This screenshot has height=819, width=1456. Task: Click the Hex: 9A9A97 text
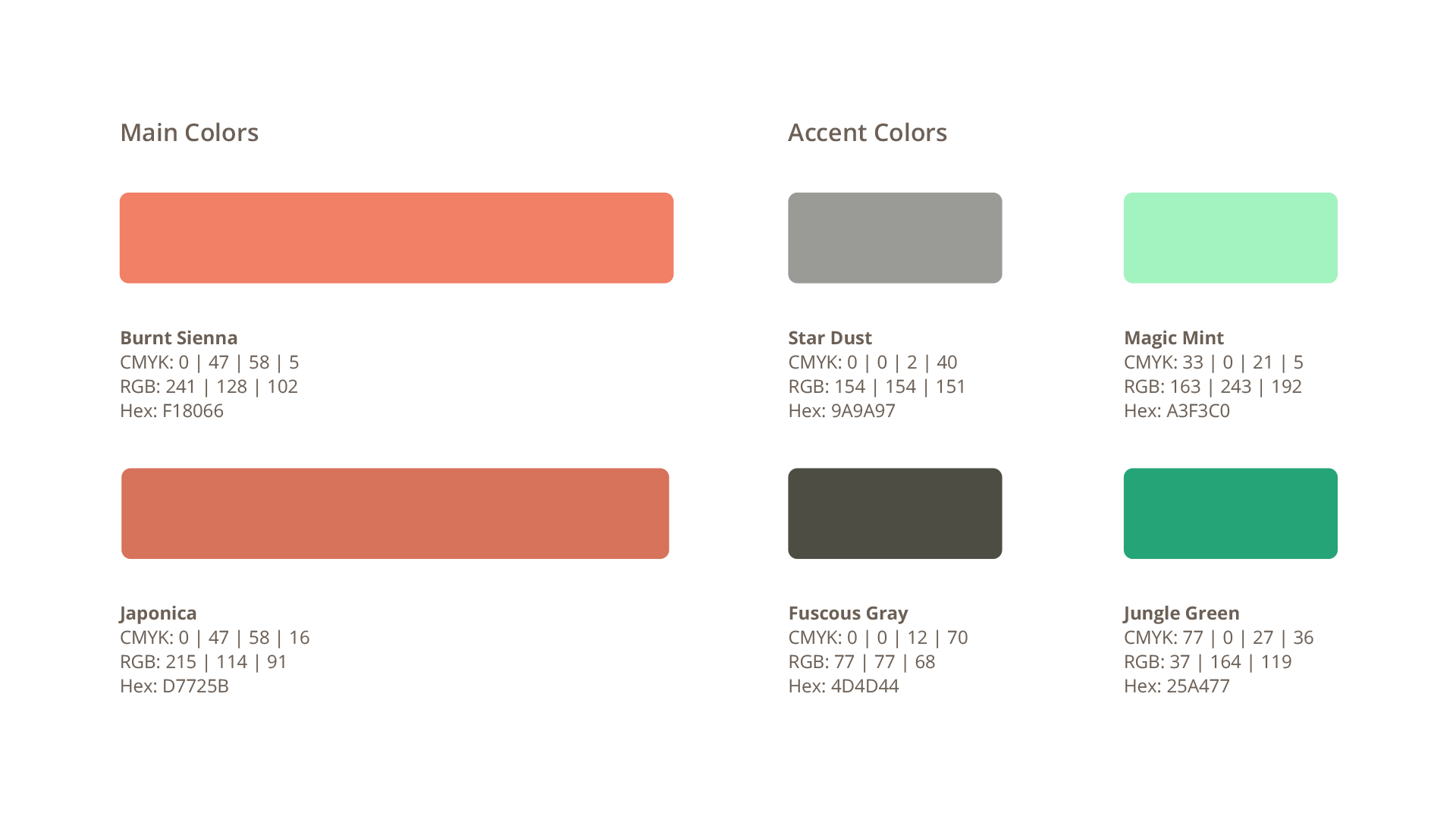pyautogui.click(x=842, y=411)
